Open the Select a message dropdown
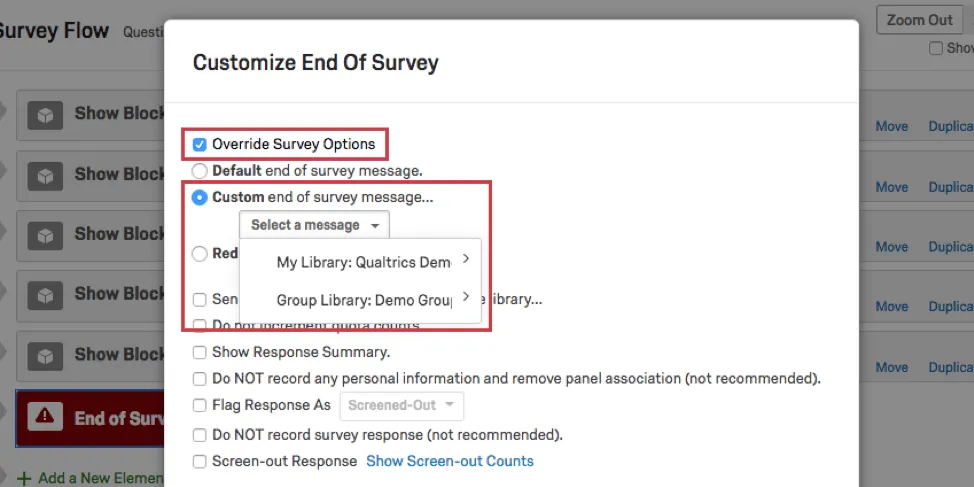Screen dimensions: 974x487 point(314,225)
